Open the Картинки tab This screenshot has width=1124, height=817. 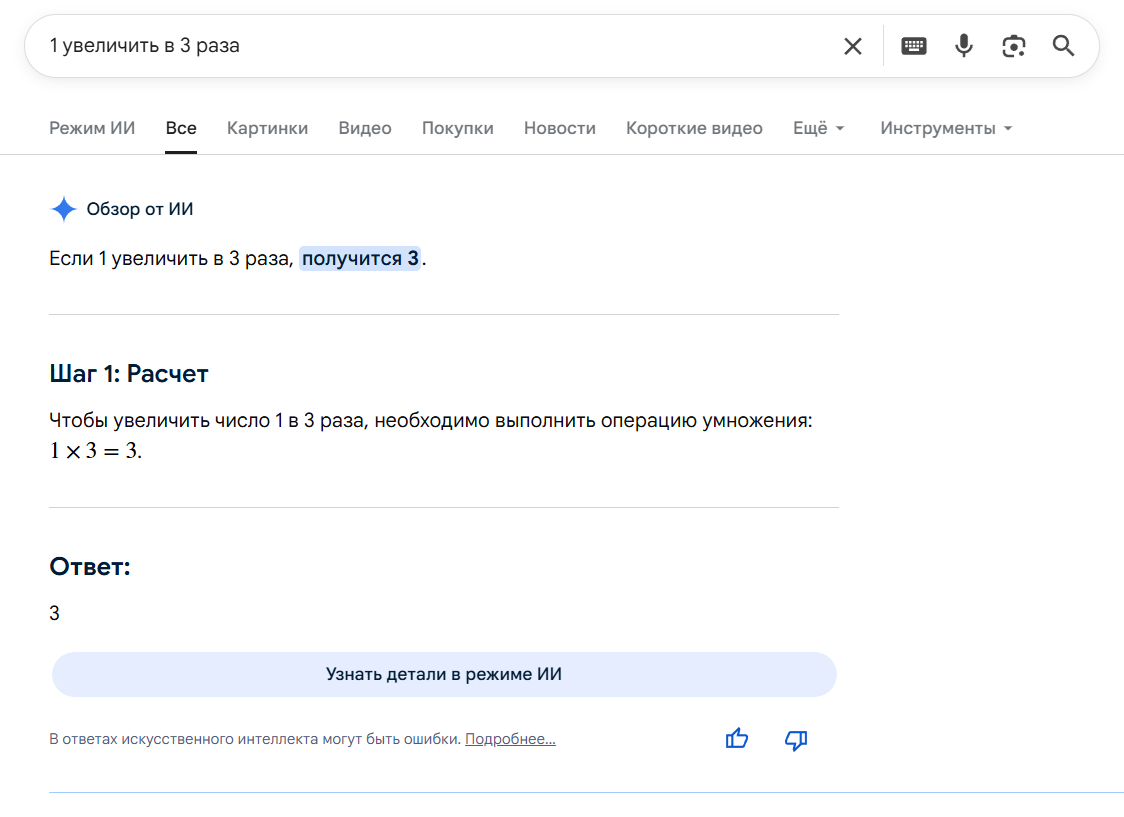point(267,128)
